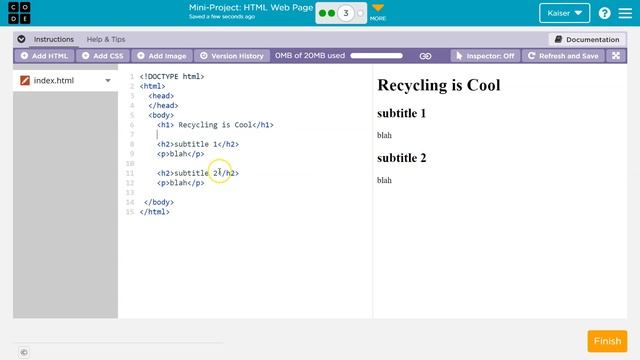Open the Documentation button

[587, 40]
